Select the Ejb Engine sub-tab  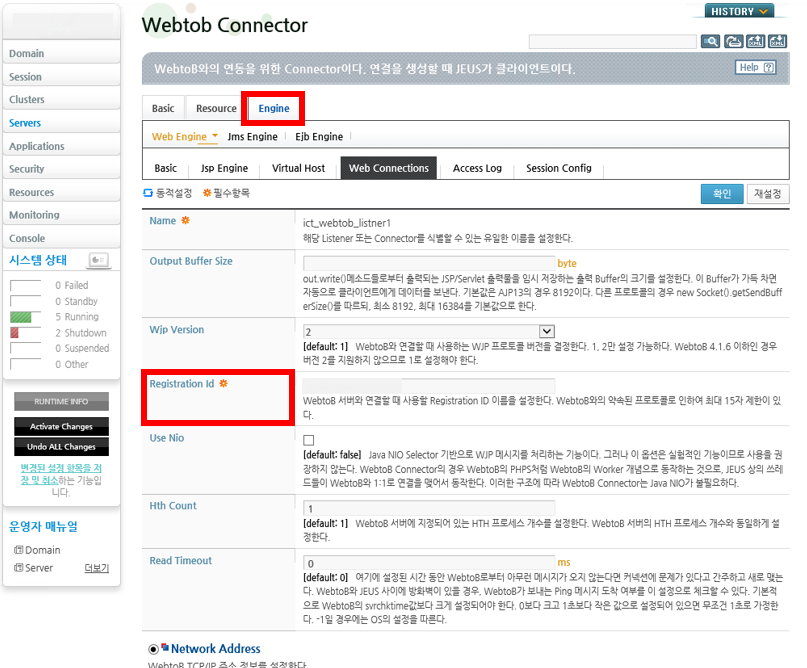(x=319, y=136)
